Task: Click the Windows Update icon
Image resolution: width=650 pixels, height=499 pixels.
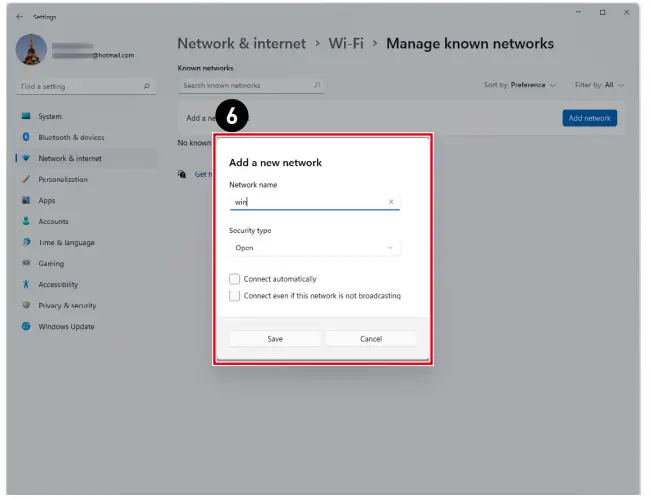Action: [26, 326]
